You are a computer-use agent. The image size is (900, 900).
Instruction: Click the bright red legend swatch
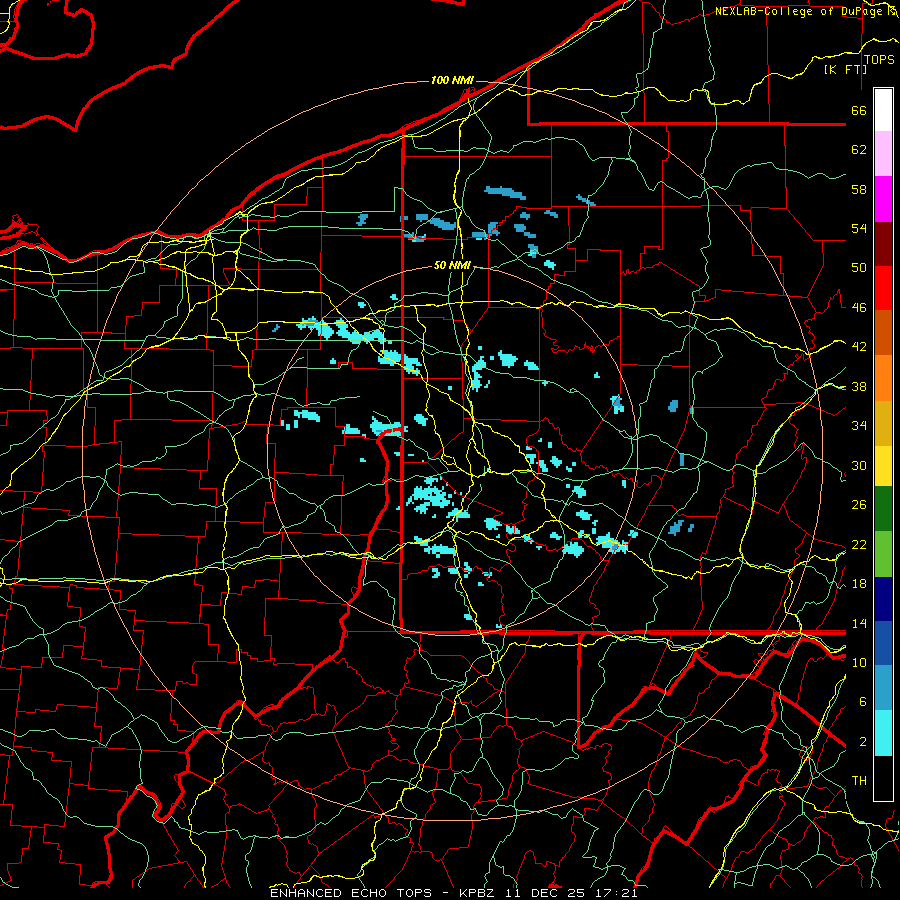coord(883,288)
